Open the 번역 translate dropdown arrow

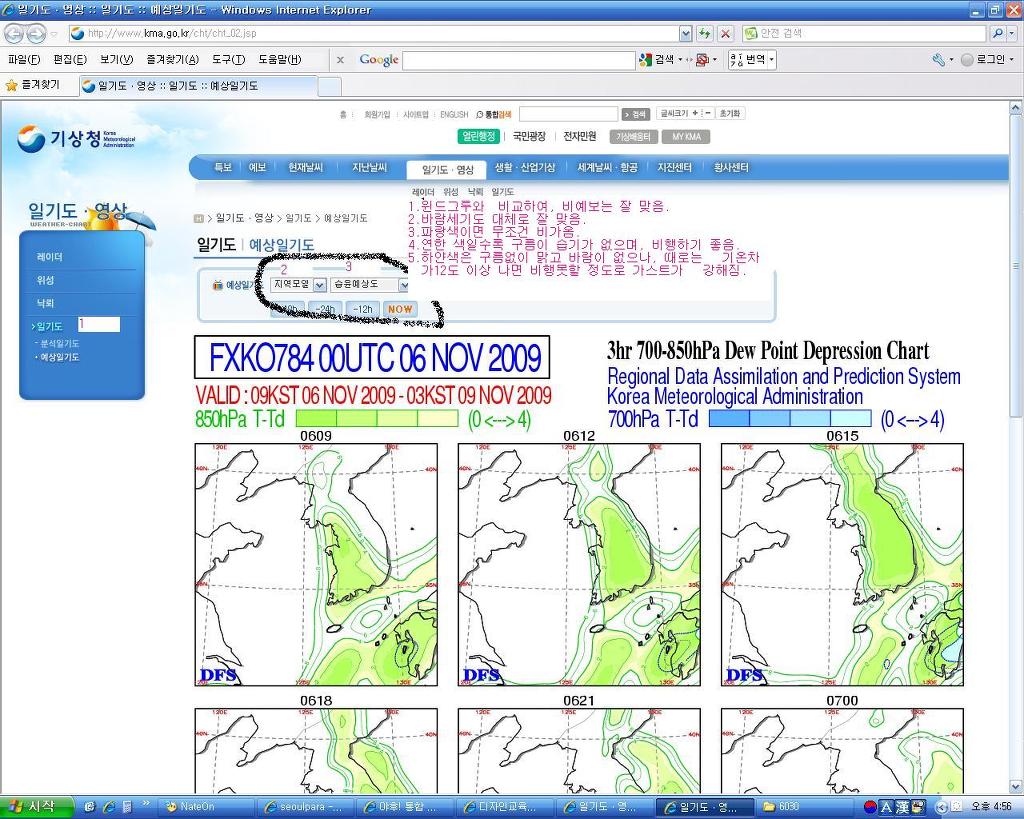coord(771,59)
